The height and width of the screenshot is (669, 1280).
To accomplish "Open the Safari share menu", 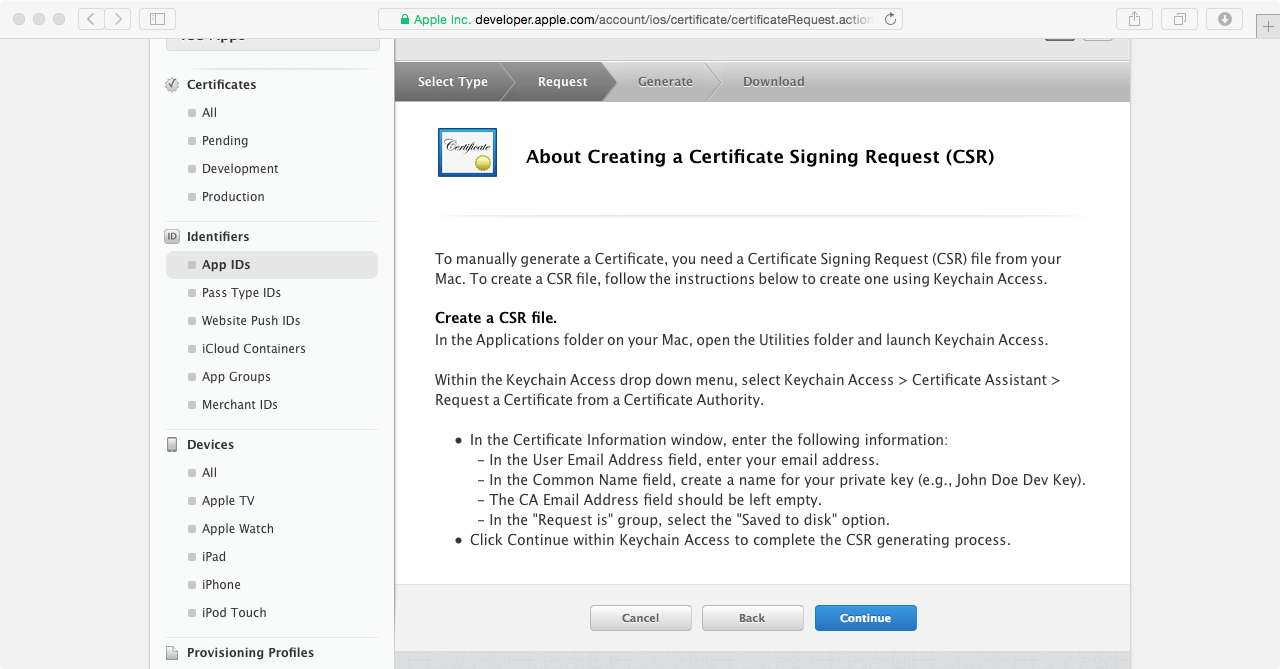I will (x=1134, y=19).
